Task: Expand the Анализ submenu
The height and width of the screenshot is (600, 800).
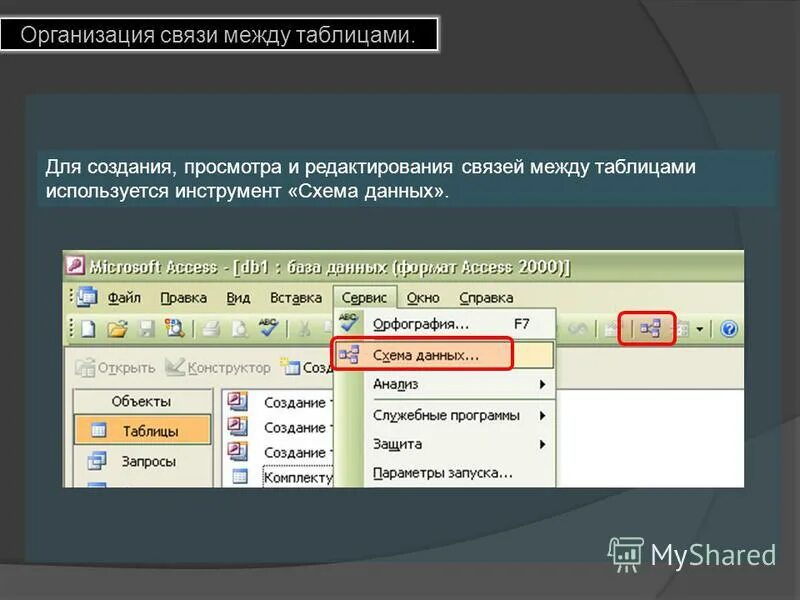Action: point(444,384)
